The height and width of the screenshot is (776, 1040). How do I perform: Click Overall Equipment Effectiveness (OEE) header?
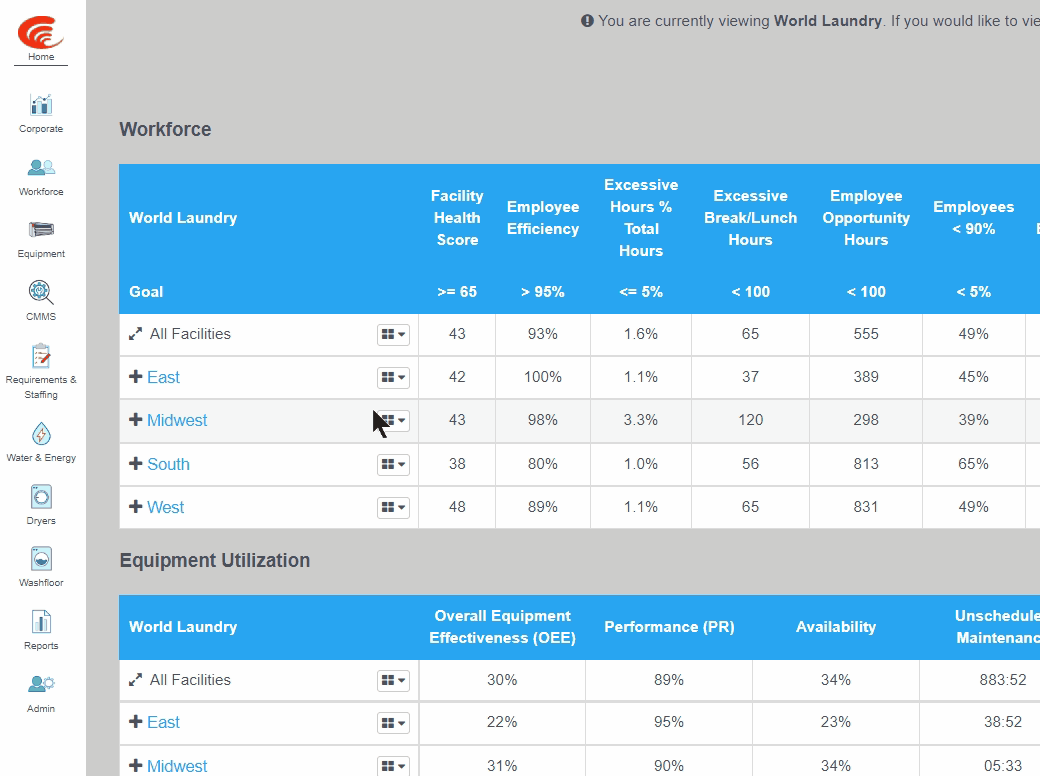(x=503, y=627)
